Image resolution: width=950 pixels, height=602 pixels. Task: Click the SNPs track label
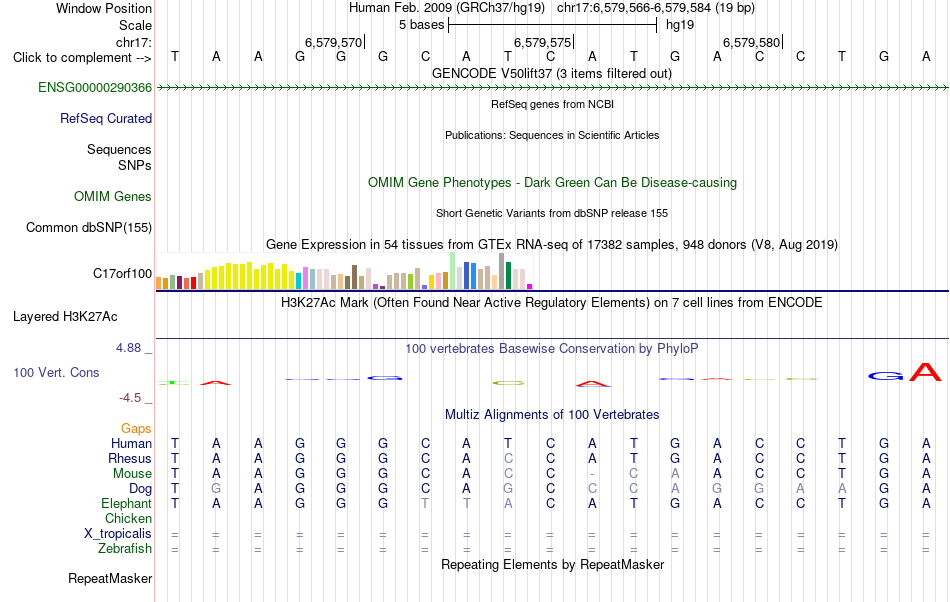pyautogui.click(x=135, y=165)
